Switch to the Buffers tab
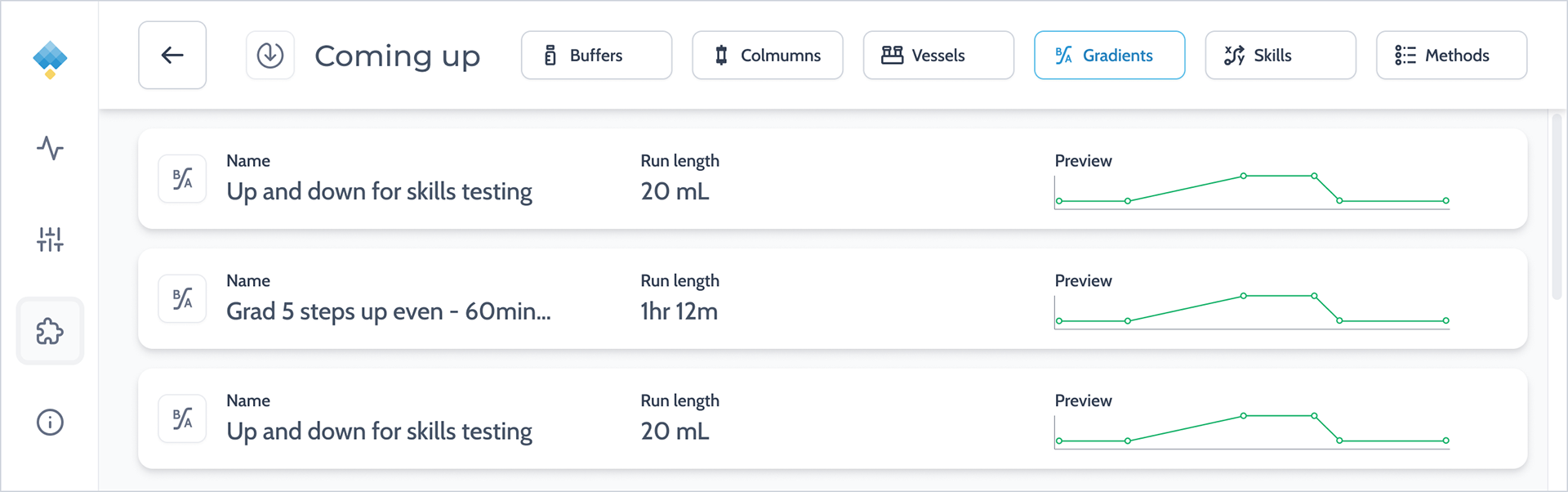 click(597, 56)
